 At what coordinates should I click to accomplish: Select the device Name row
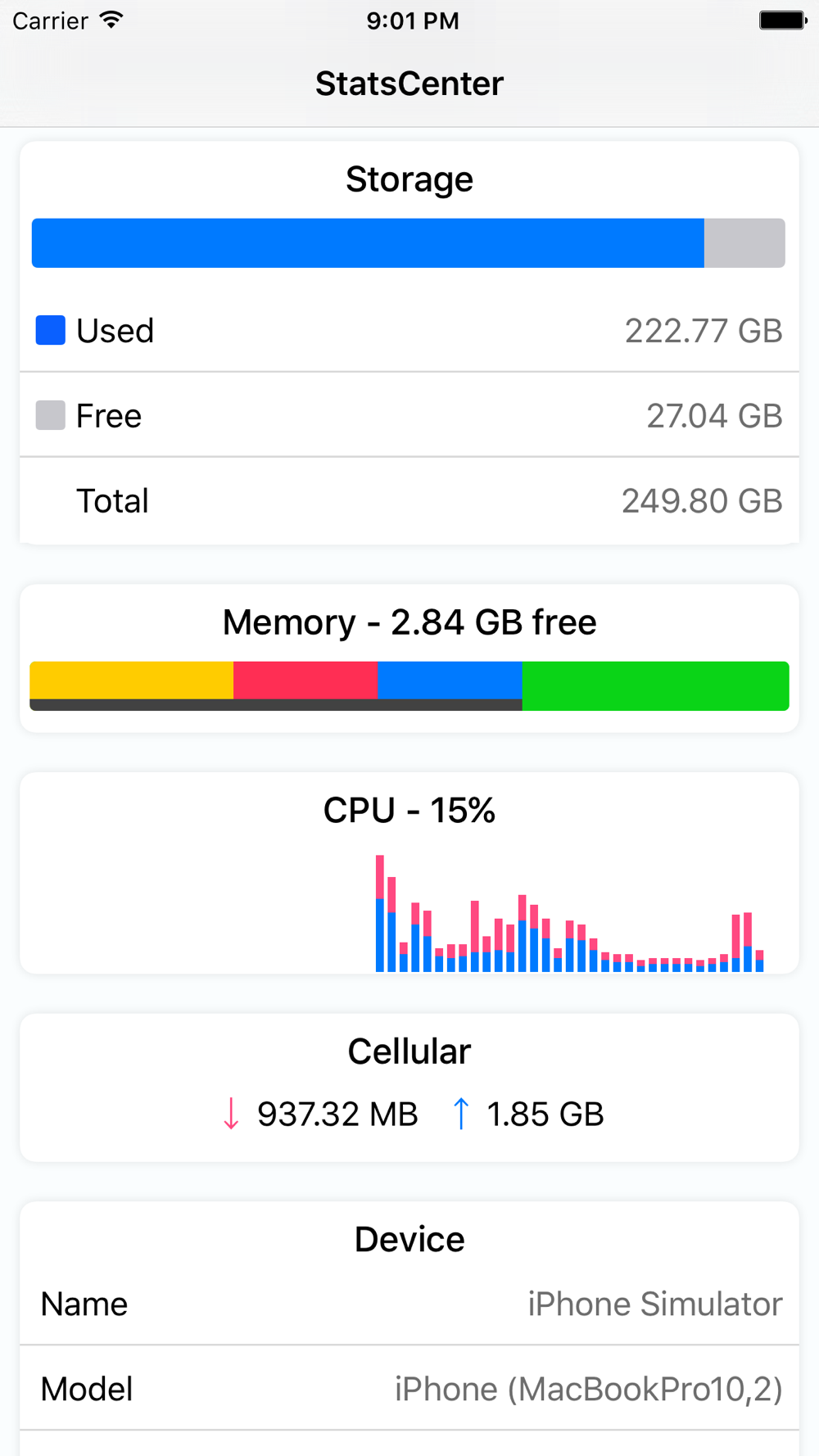coord(409,1304)
